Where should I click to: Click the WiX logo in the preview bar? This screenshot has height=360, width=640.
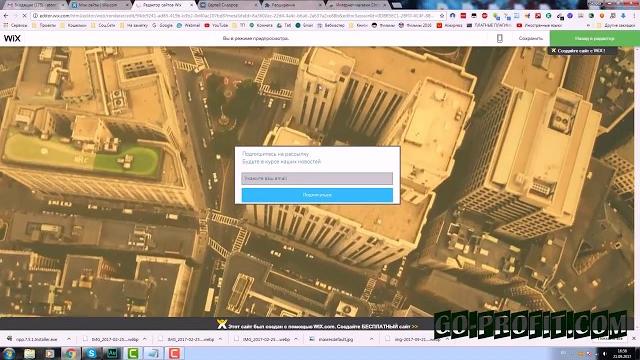tap(12, 38)
